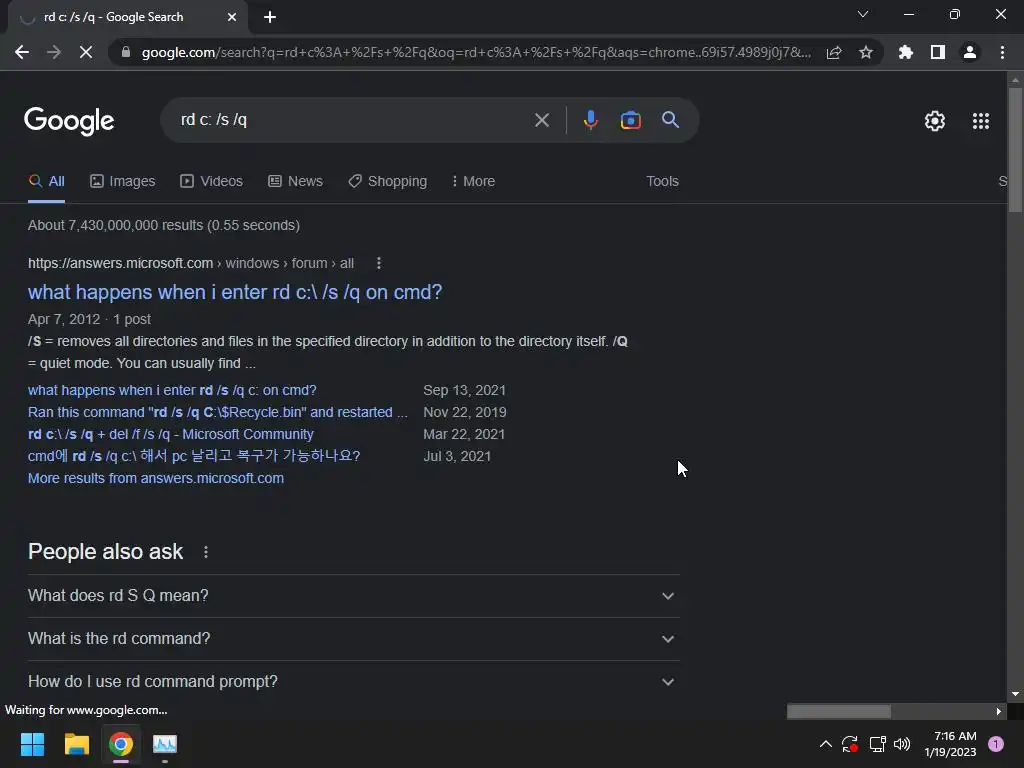Open the Extensions puzzle icon
This screenshot has height=768, width=1024.
906,52
